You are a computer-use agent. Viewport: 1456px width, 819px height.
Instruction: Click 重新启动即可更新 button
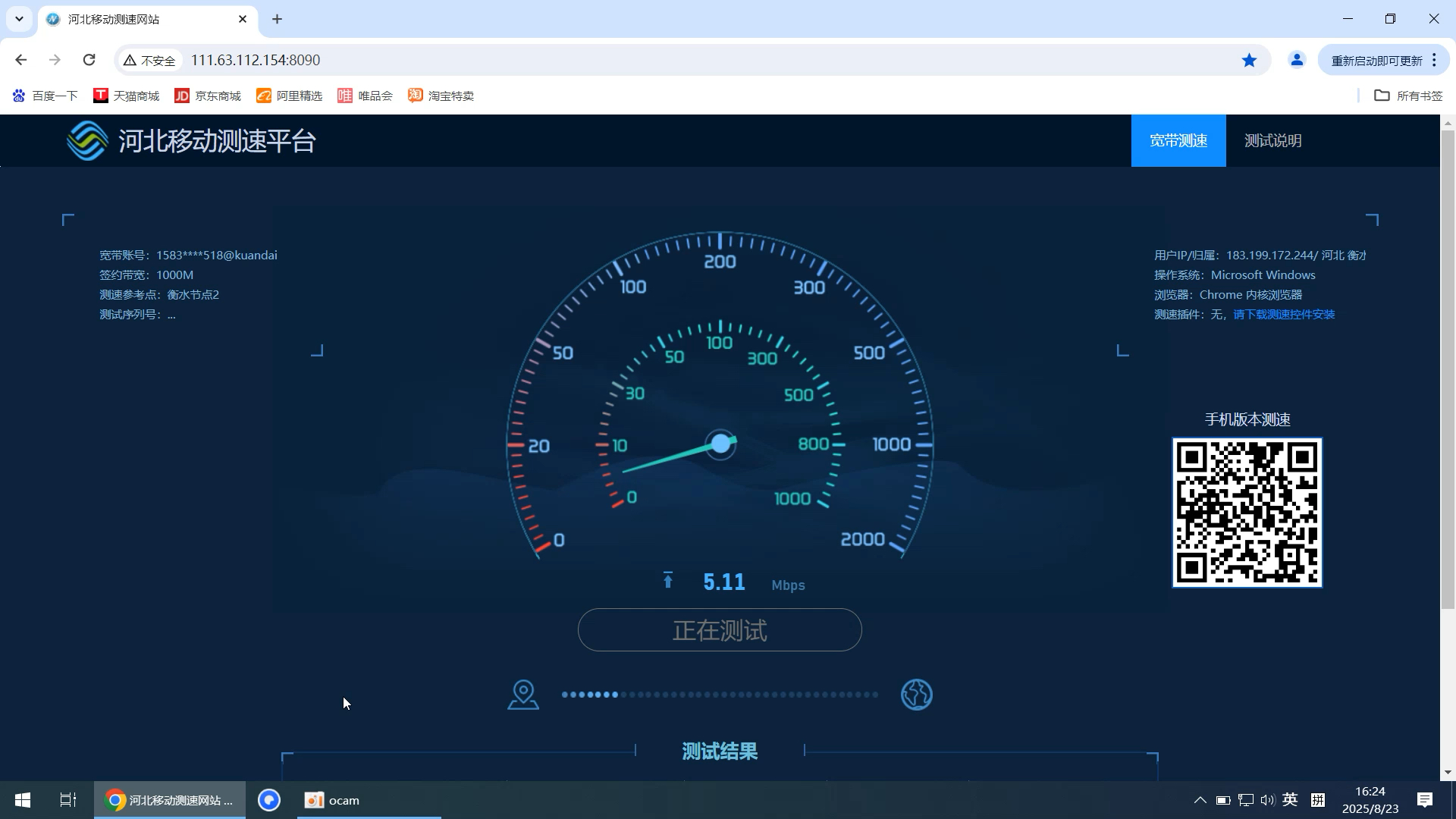[x=1376, y=60]
